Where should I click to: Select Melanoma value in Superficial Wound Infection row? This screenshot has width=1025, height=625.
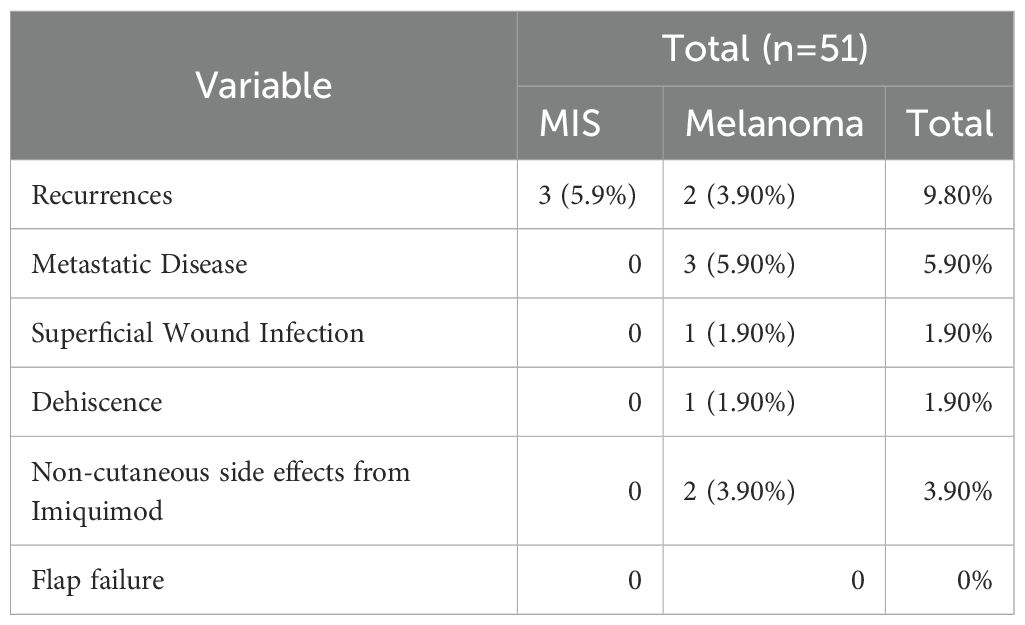click(x=740, y=333)
